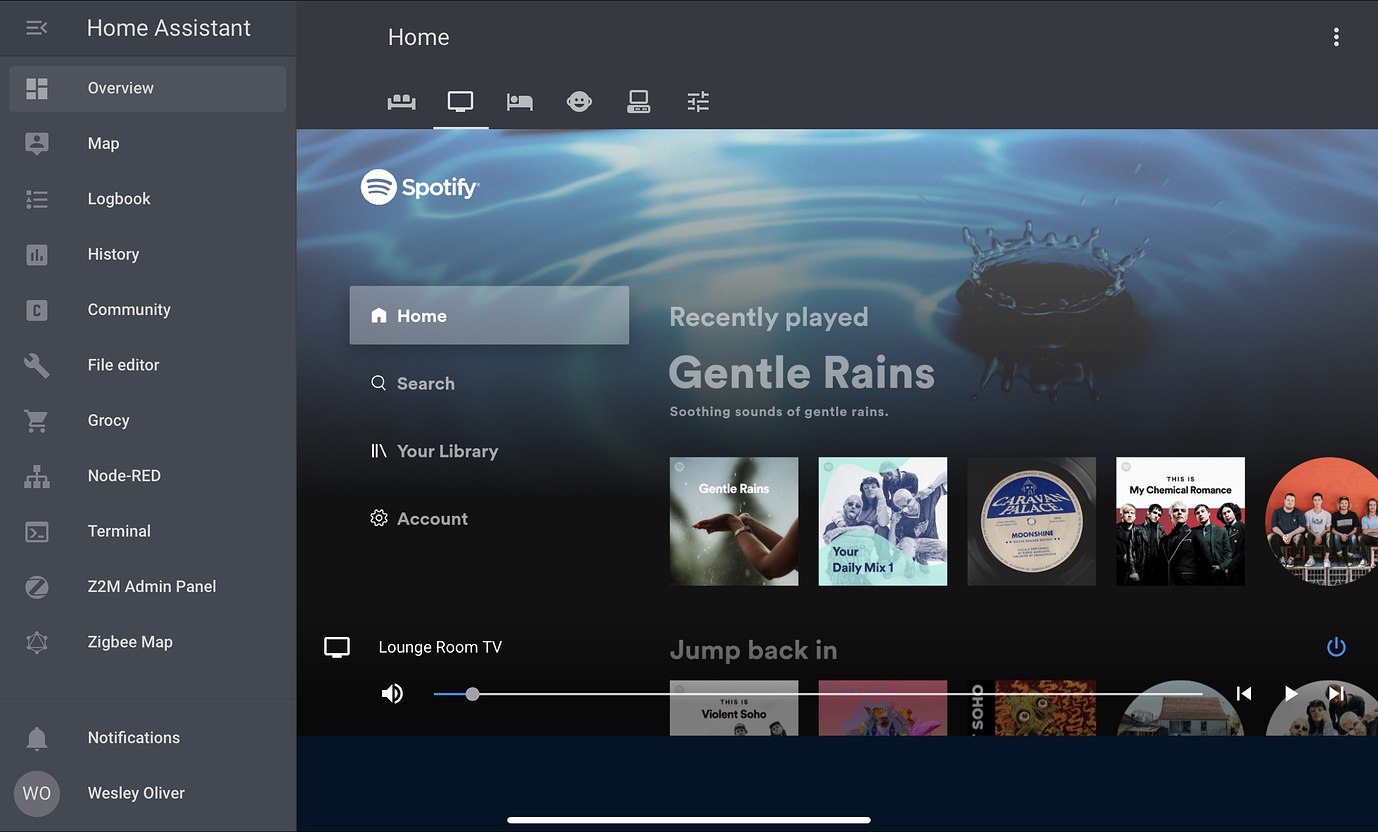Open the History chart icon

[x=37, y=254]
